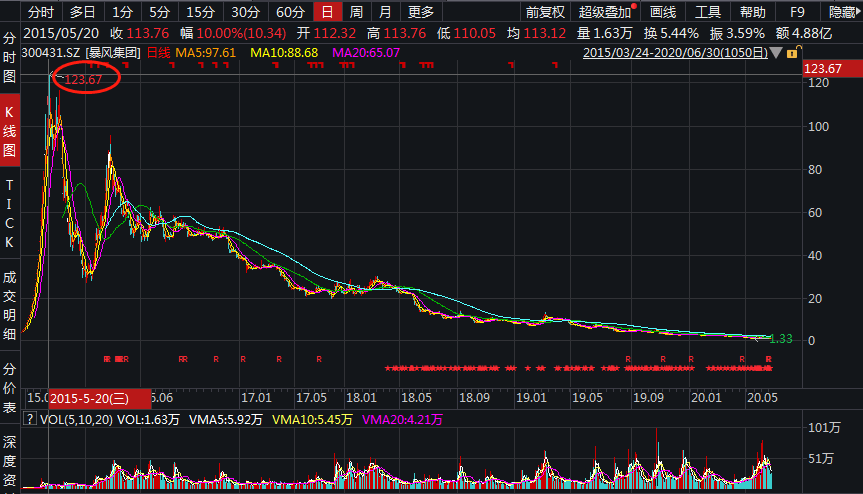Screen dimensions: 863x494
Task: Click the 123.67 high price marker on chart
Action: tap(84, 79)
